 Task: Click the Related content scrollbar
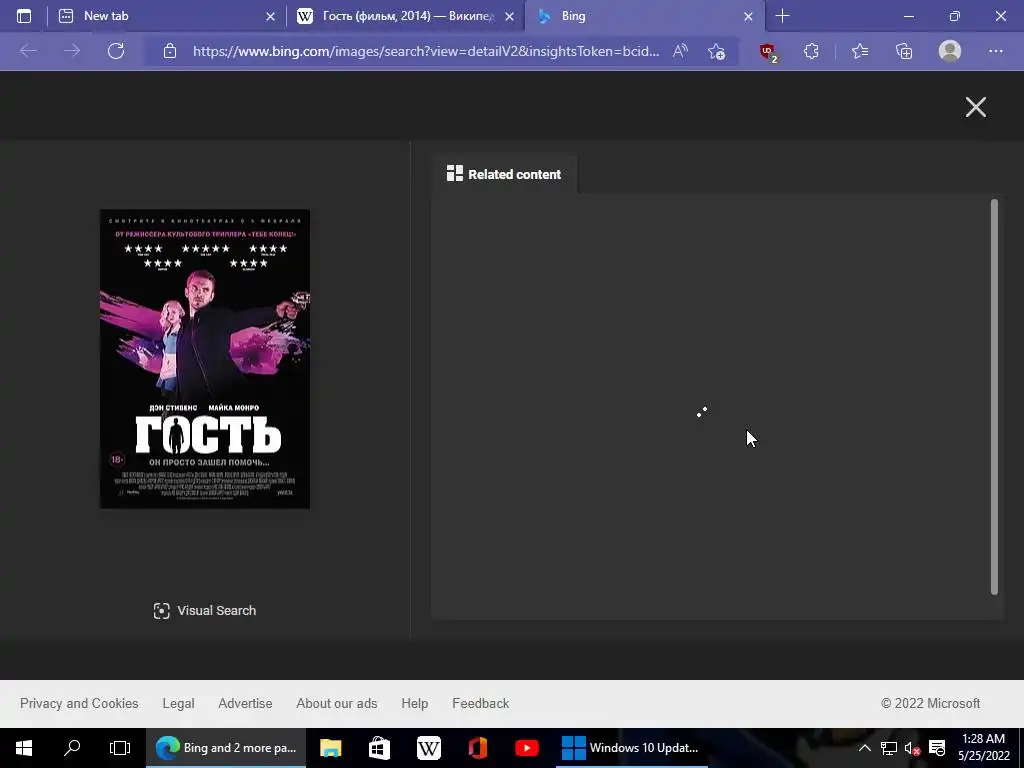pos(994,397)
